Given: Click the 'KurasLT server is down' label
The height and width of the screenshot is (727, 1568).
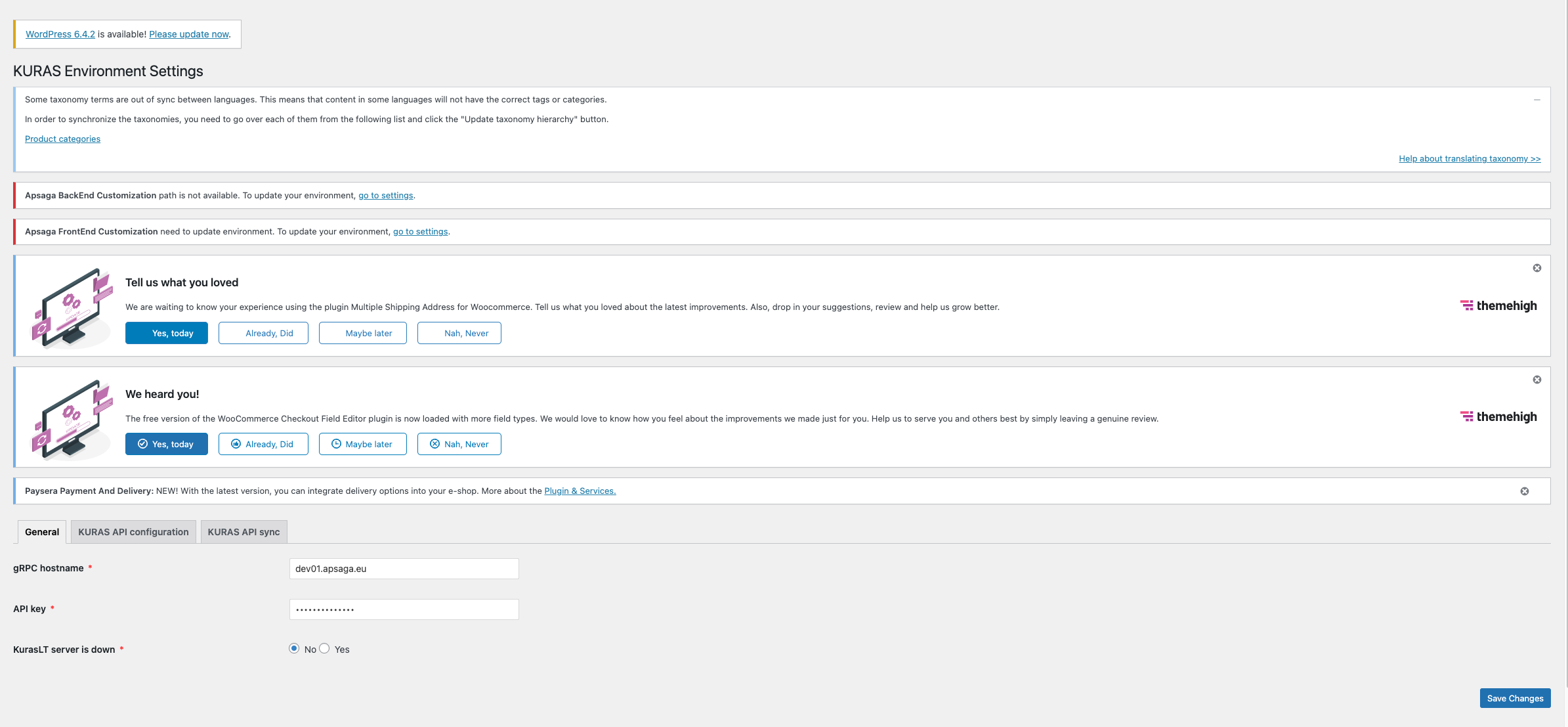Looking at the screenshot, I should coord(64,650).
